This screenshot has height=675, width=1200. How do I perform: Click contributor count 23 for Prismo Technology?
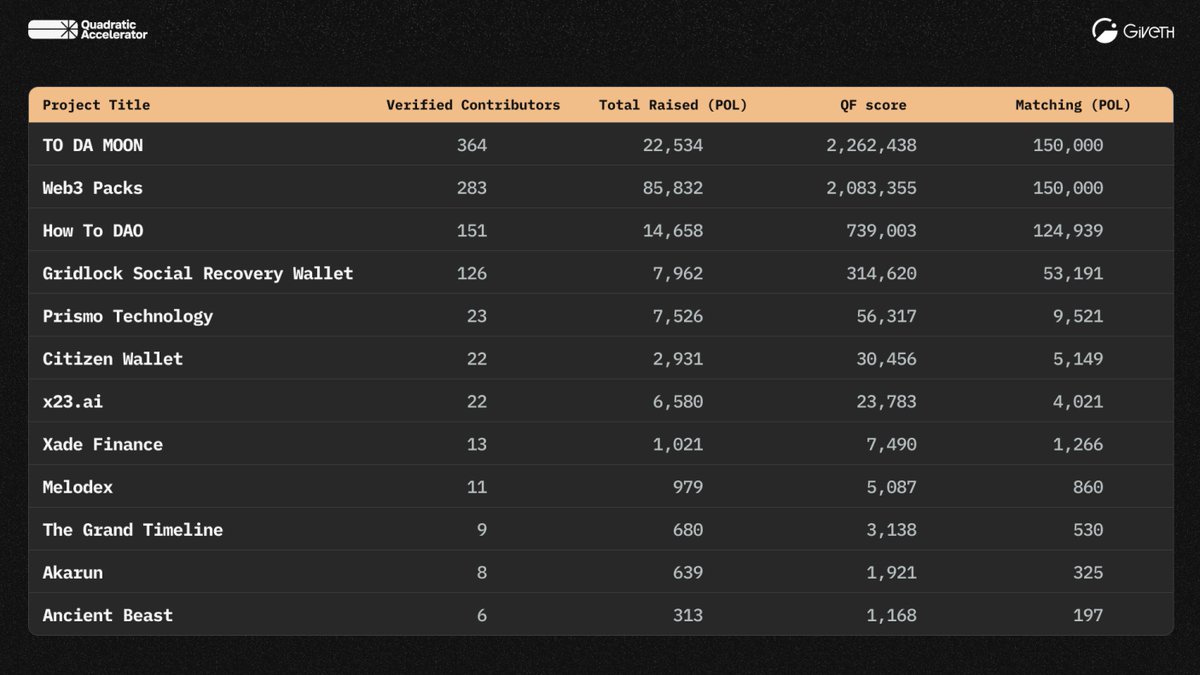coord(477,316)
